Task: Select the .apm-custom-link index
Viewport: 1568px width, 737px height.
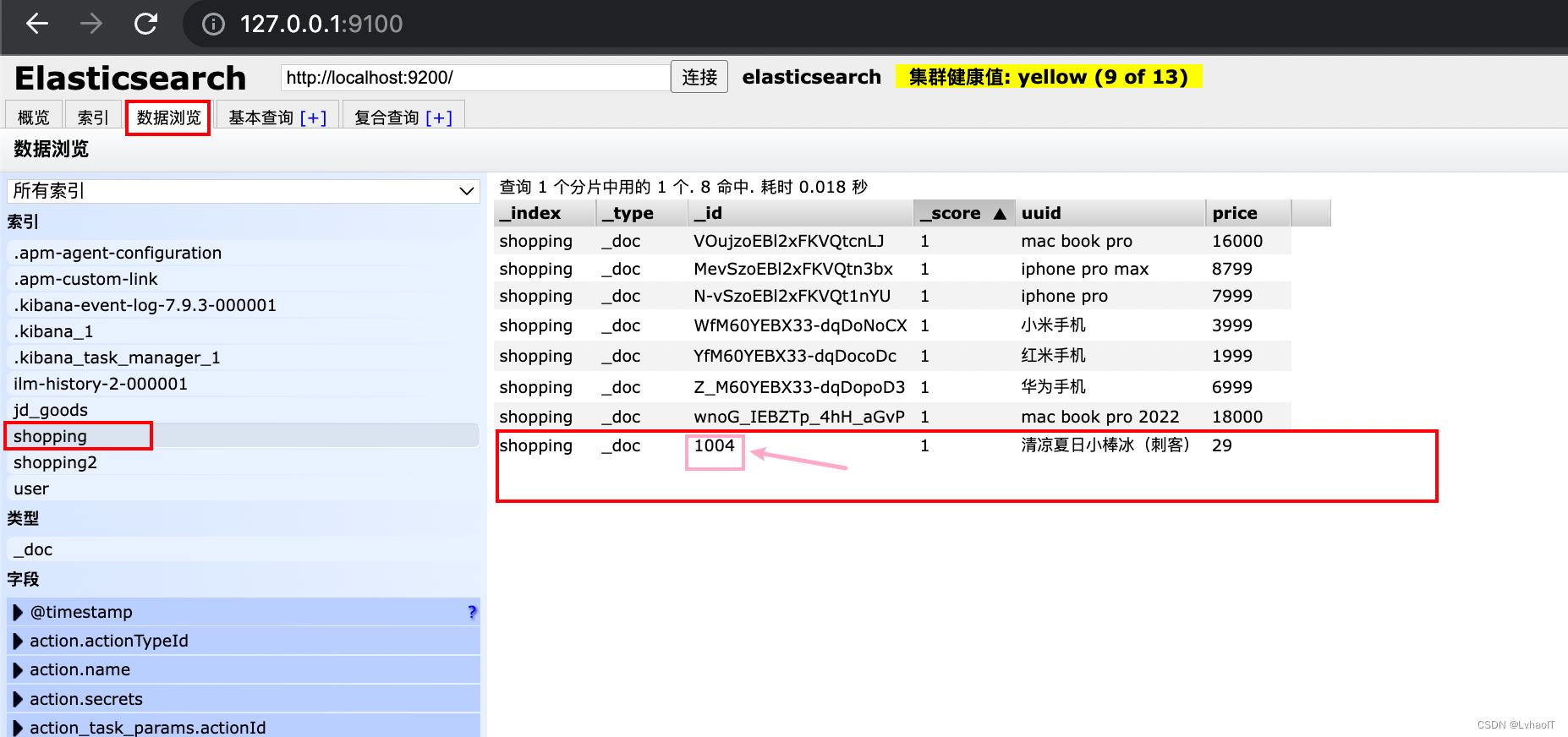Action: coord(244,279)
